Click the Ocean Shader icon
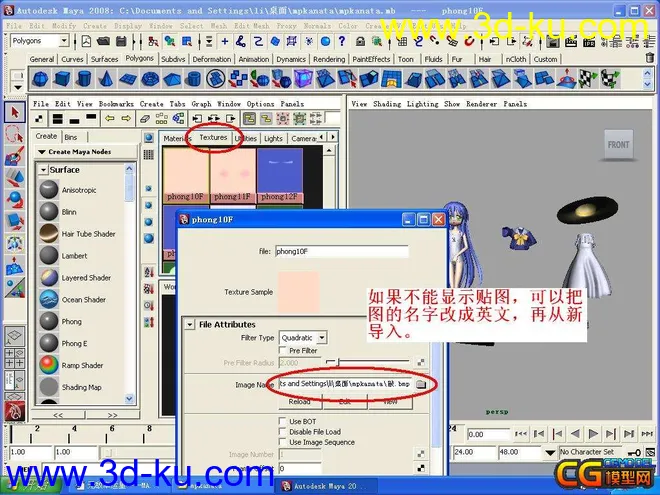660x495 pixels. coord(49,299)
